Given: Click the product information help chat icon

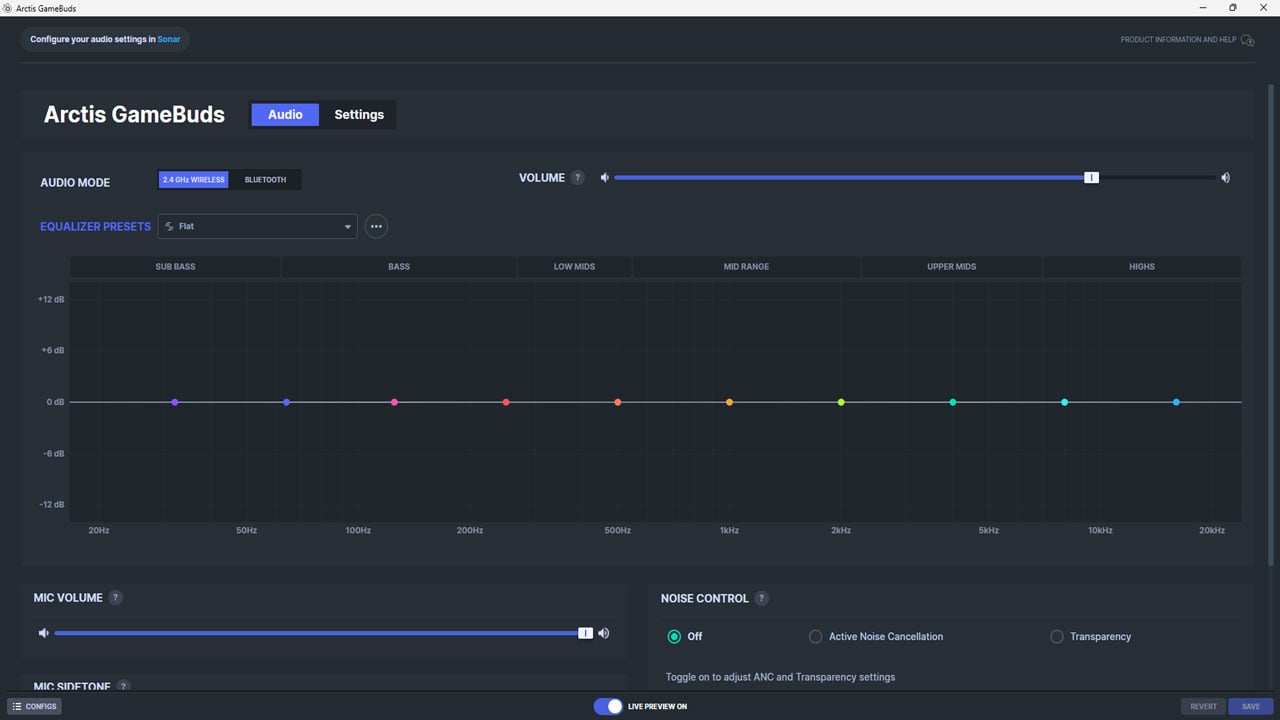Looking at the screenshot, I should [1247, 40].
